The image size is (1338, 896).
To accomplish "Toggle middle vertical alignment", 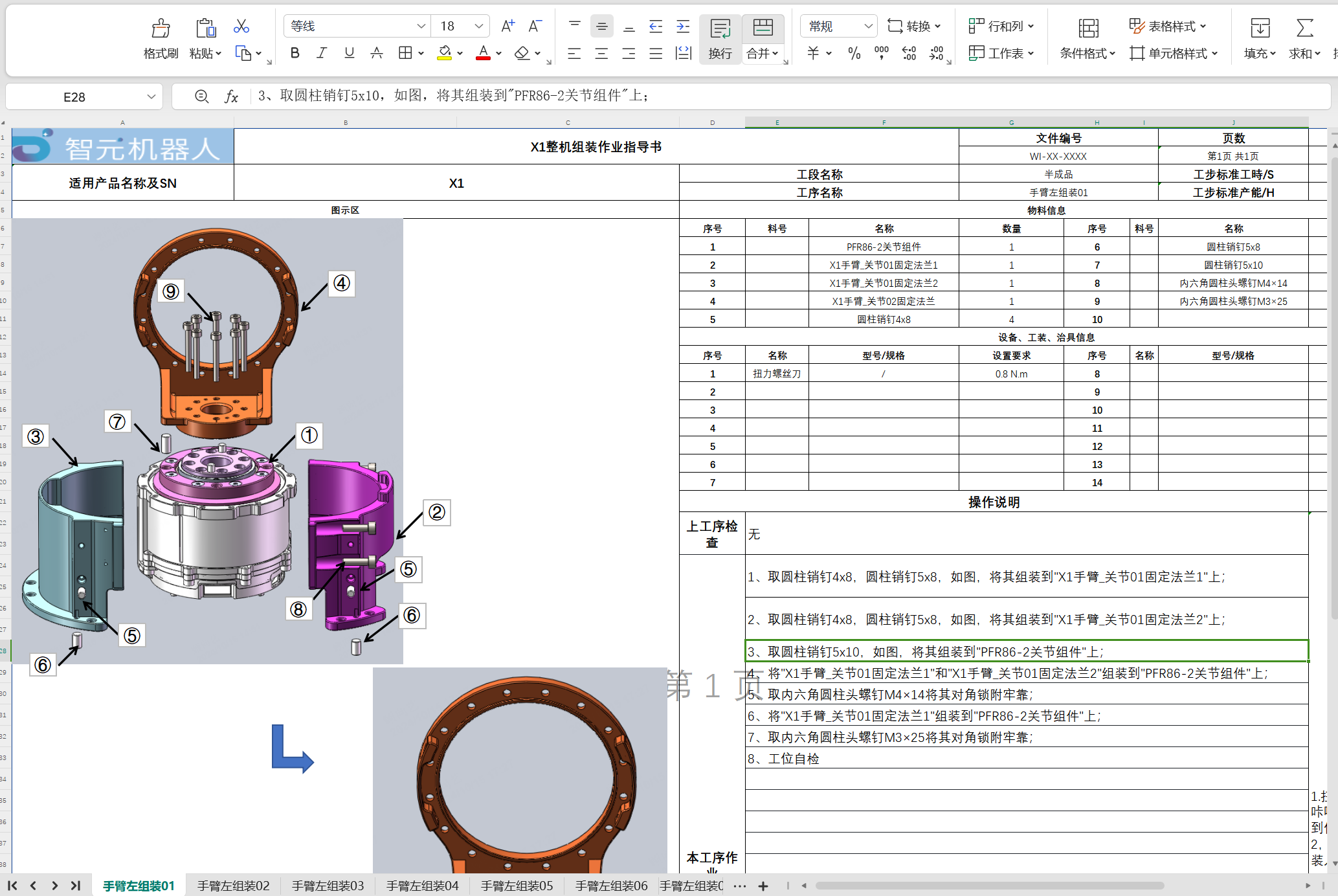I will tap(601, 26).
